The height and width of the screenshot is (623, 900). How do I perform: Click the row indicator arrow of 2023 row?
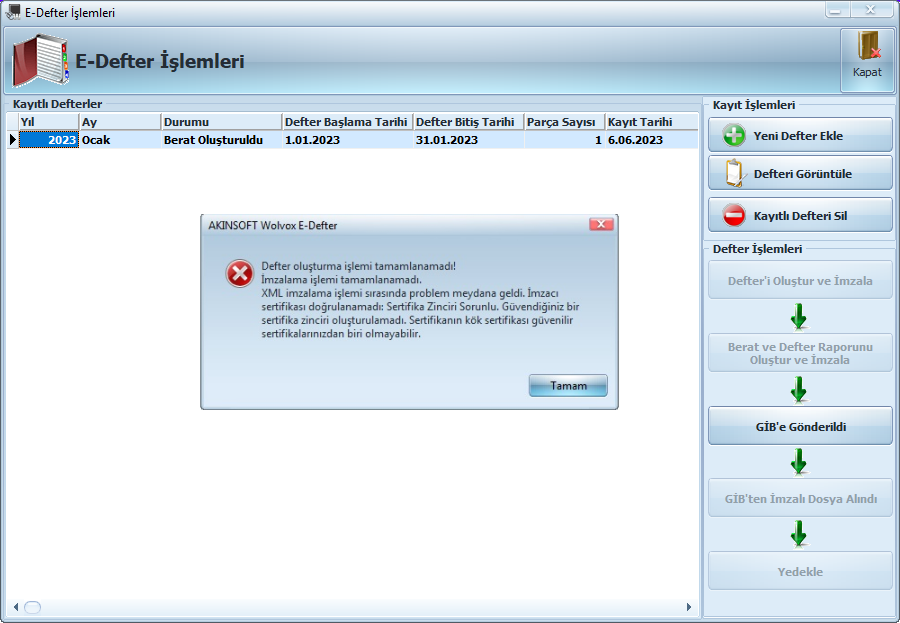pos(13,140)
